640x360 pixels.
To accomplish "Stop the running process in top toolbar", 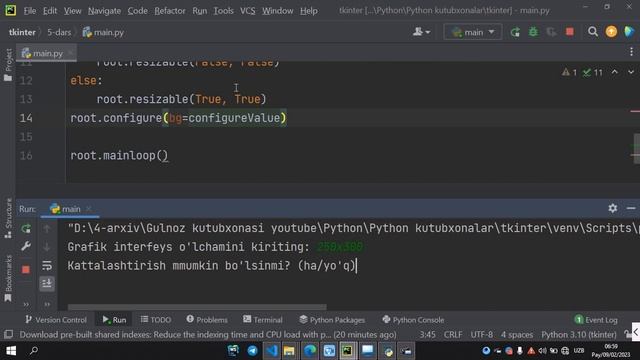I will coord(570,32).
